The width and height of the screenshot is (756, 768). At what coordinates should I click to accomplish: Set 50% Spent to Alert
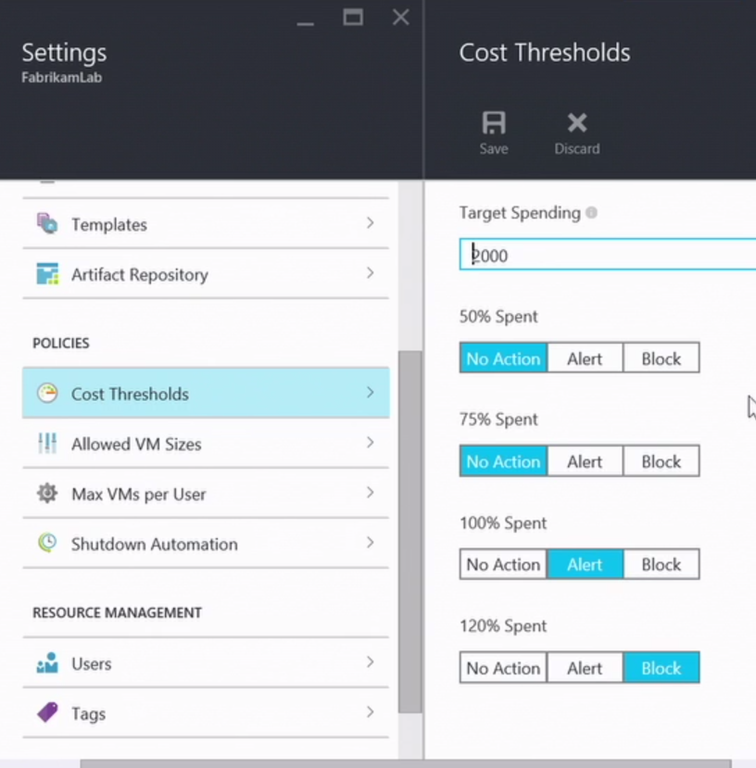585,358
